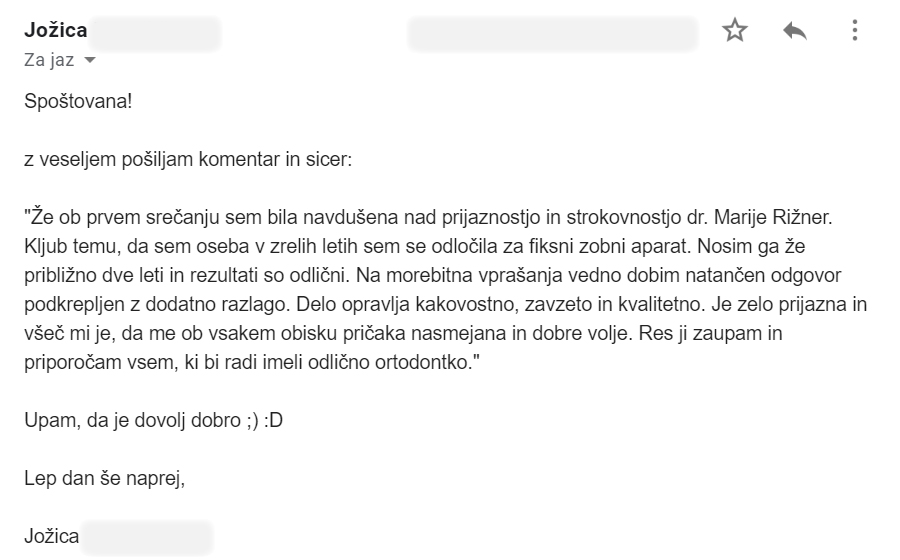The image size is (900, 560).
Task: Click the sender name Jožica in header
Action: pyautogui.click(x=56, y=30)
